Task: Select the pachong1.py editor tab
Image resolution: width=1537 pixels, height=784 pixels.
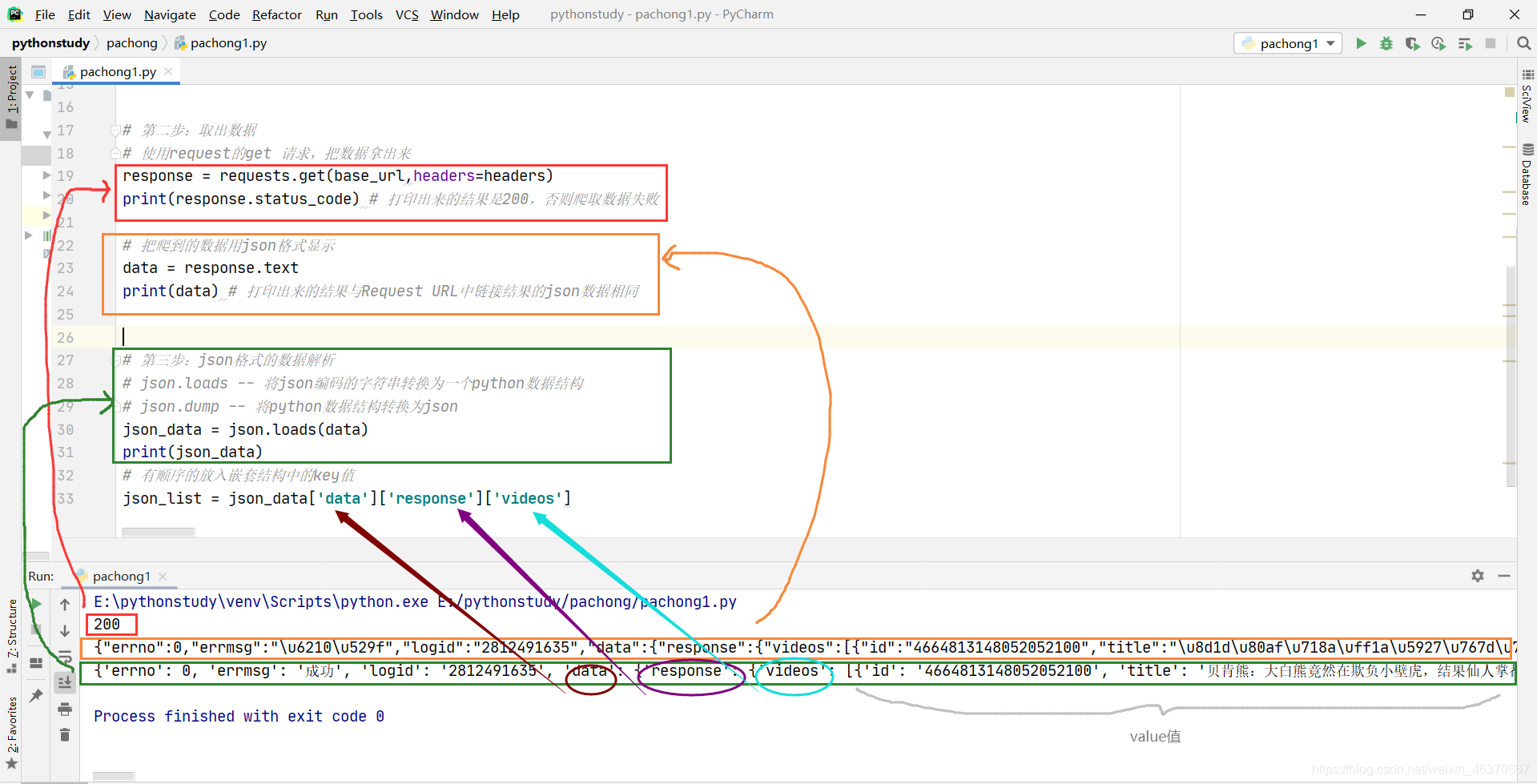Action: click(x=117, y=71)
